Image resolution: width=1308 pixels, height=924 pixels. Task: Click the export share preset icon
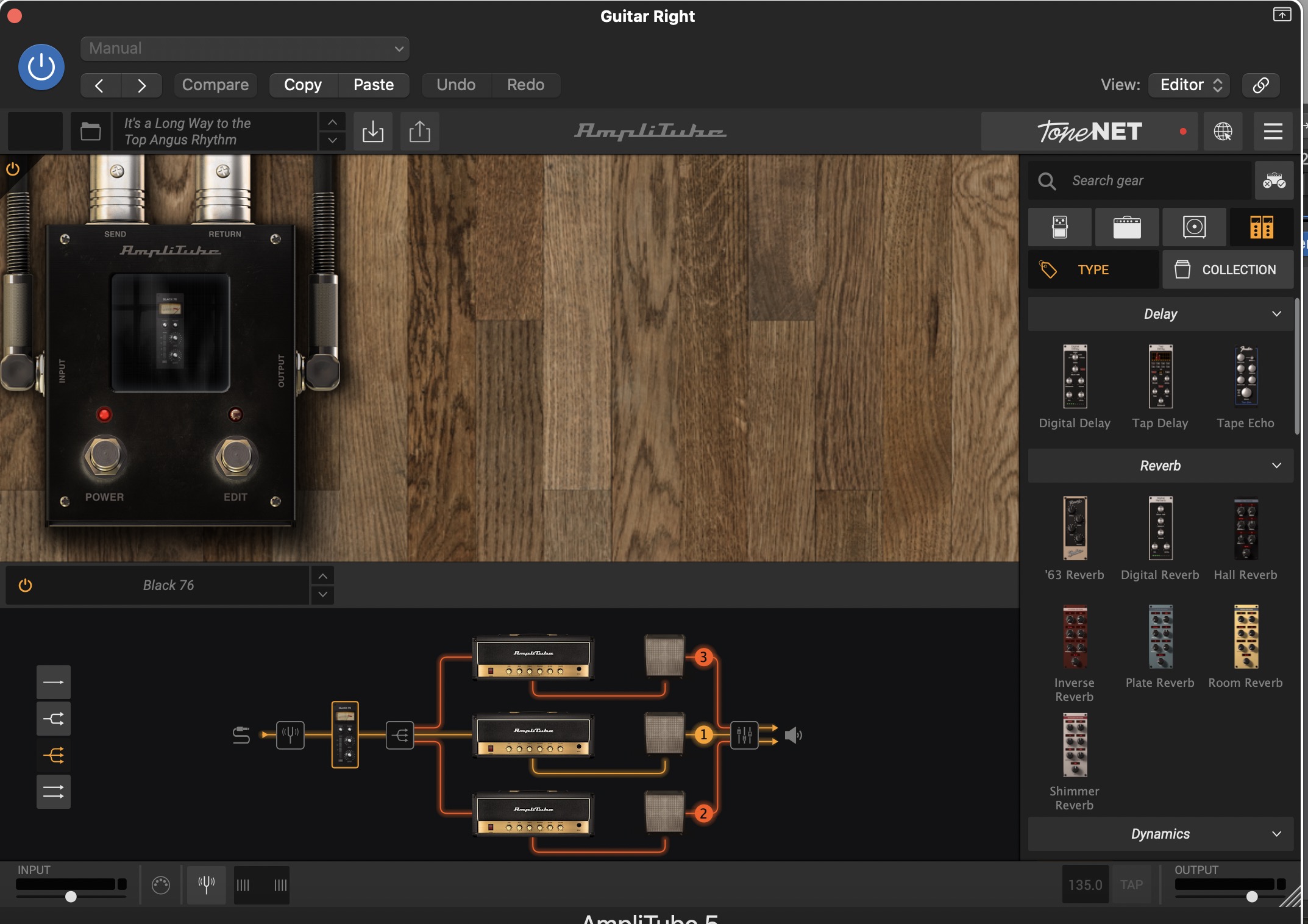419,131
